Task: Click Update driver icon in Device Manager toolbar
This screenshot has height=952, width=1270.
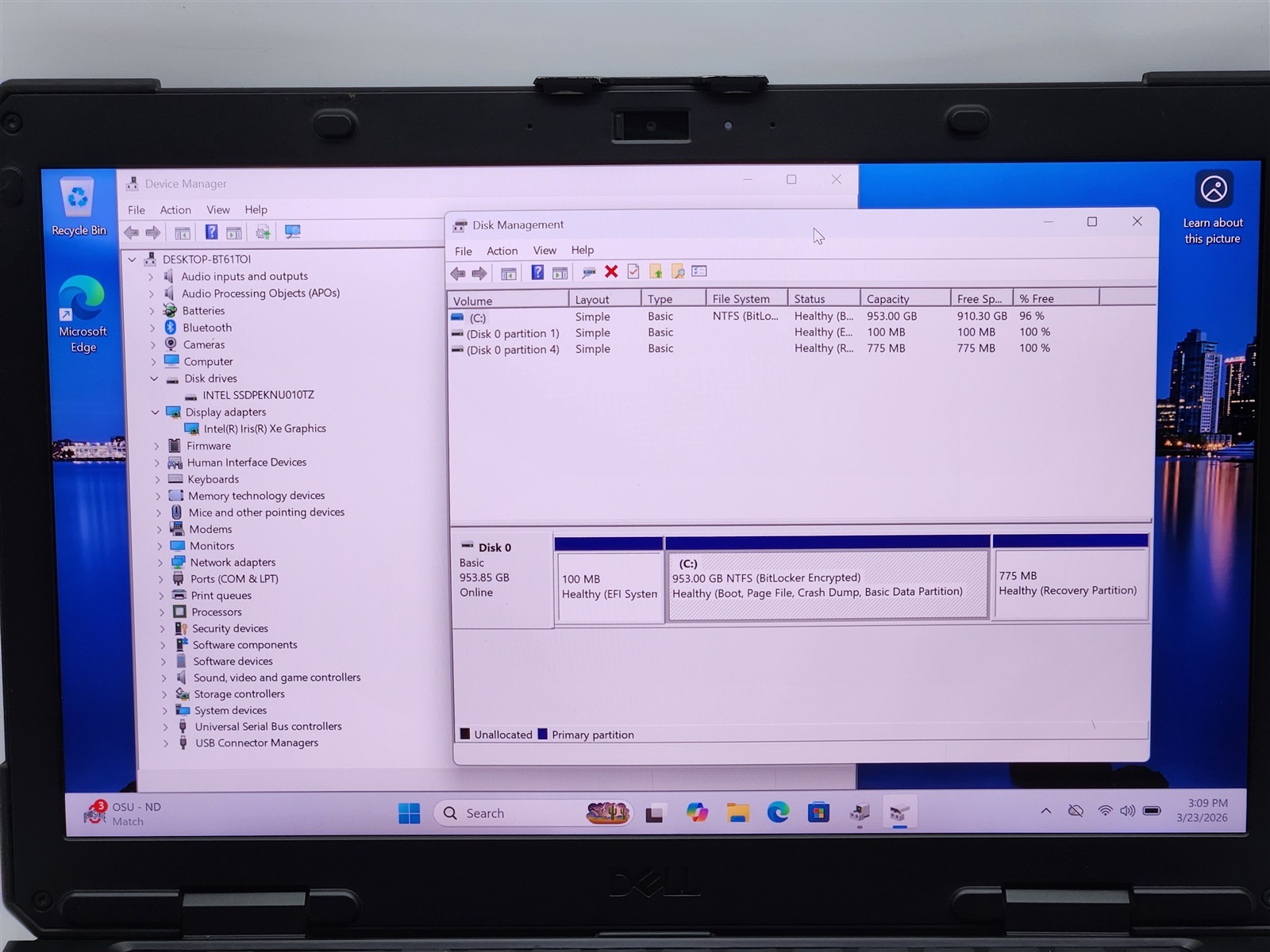Action: pyautogui.click(x=263, y=232)
